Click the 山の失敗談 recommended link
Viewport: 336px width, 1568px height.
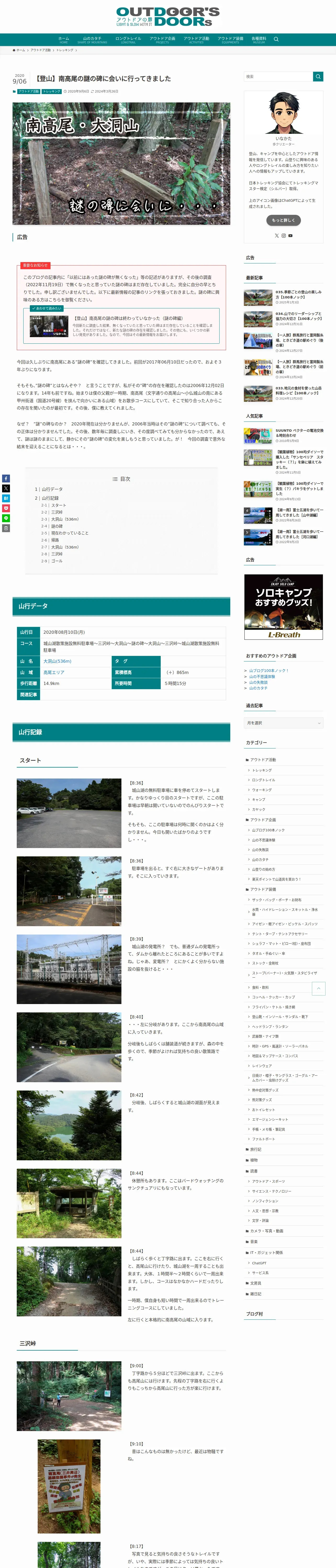pos(258,682)
